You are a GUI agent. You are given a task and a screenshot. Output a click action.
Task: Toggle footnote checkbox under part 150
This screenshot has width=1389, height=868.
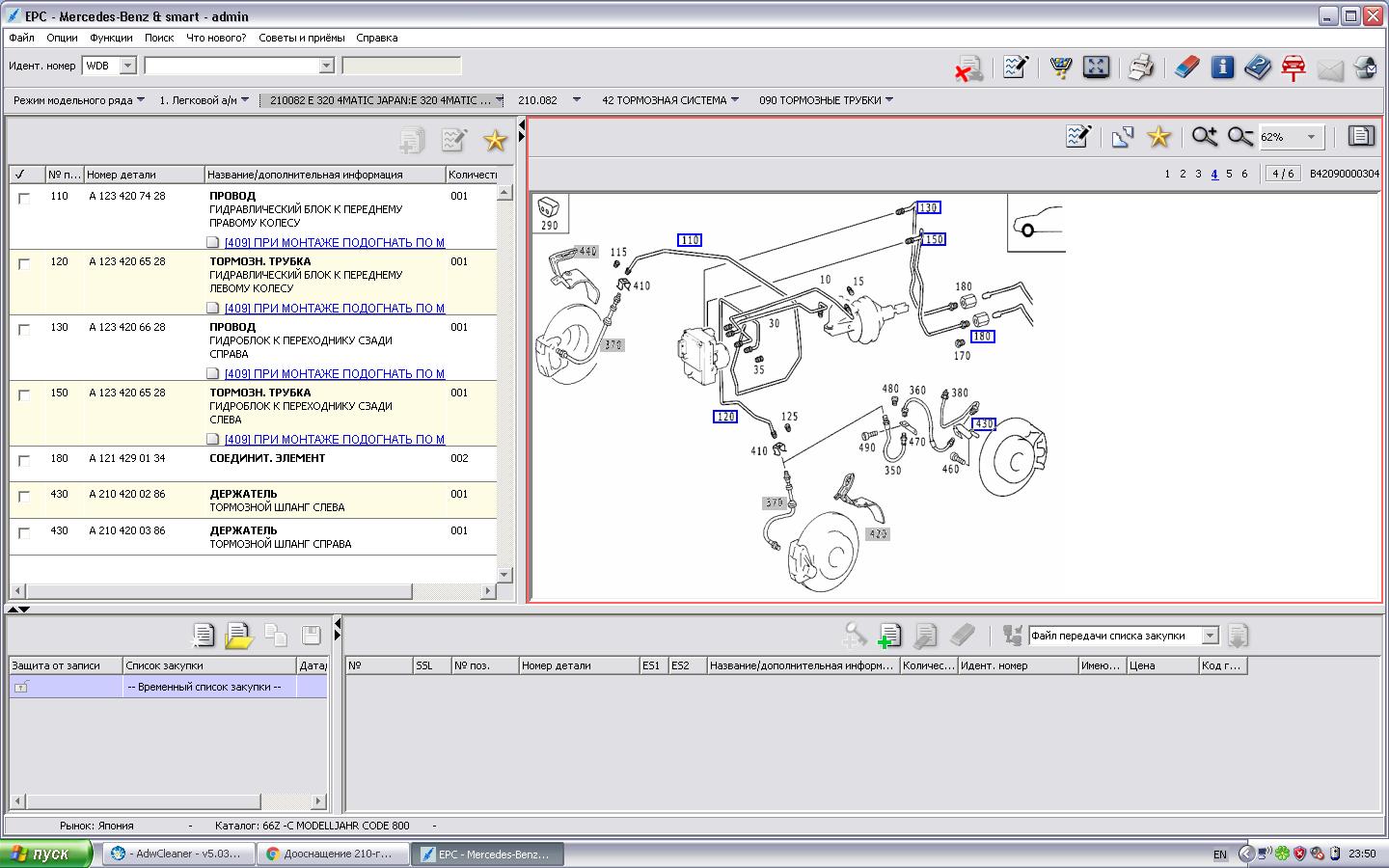pos(213,440)
